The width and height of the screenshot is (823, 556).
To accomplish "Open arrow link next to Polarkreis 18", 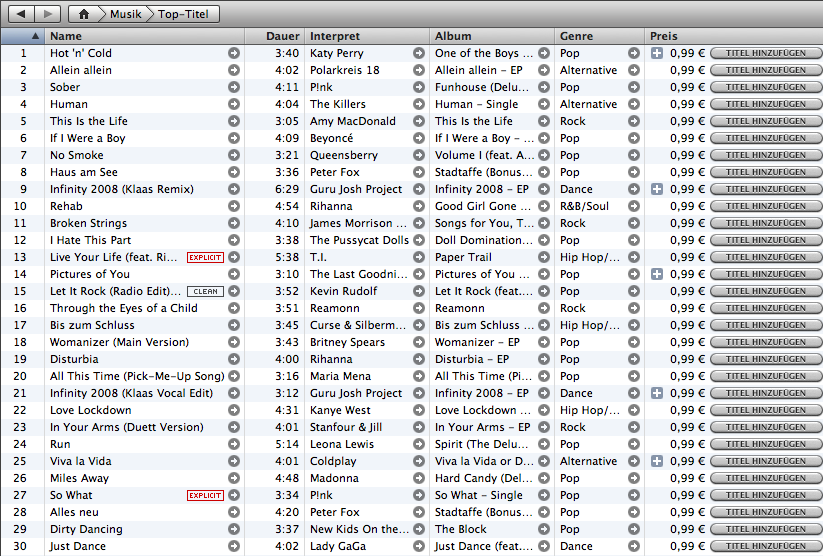I will [419, 70].
